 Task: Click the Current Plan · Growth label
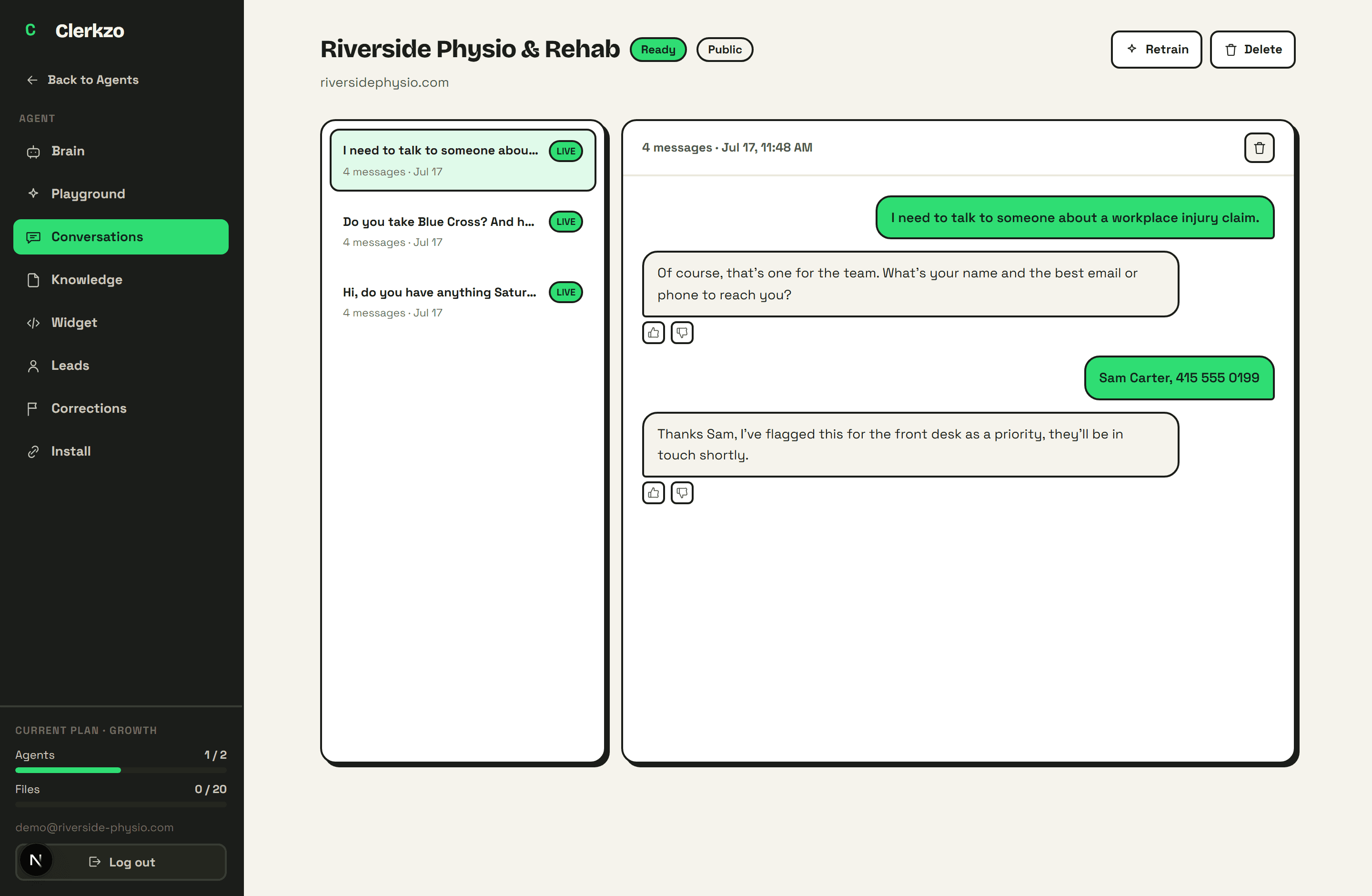pos(86,731)
